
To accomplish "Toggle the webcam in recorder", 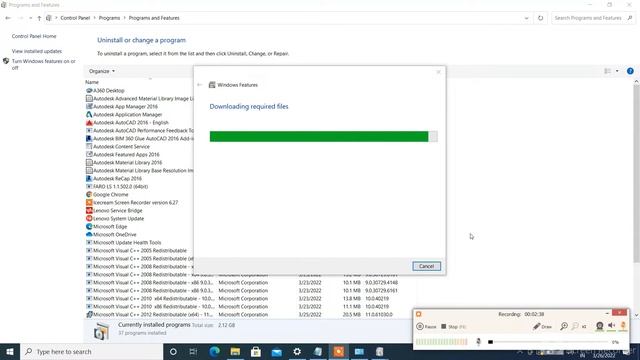I will 599,326.
